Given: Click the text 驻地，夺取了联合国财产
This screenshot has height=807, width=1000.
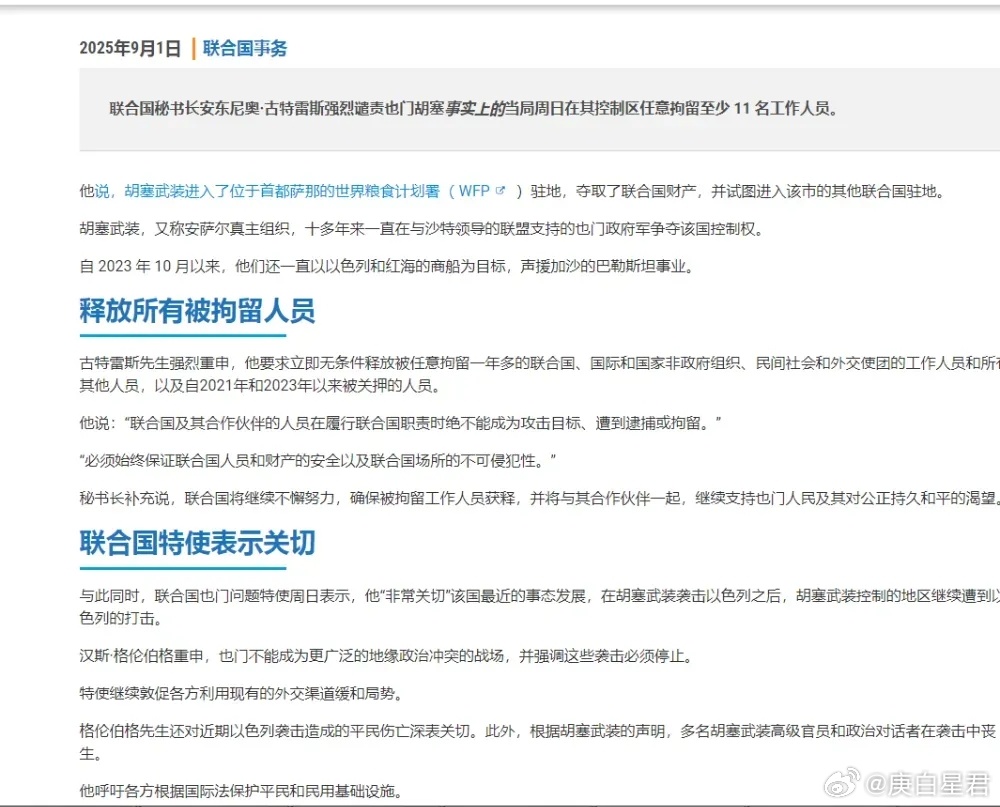Looking at the screenshot, I should pos(614,191).
